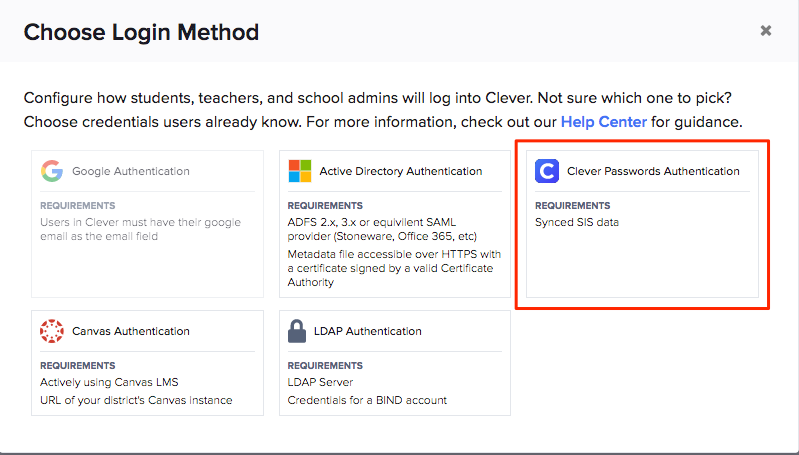Image resolution: width=799 pixels, height=455 pixels.
Task: Choose LDAP Authentication title
Action: pos(370,331)
